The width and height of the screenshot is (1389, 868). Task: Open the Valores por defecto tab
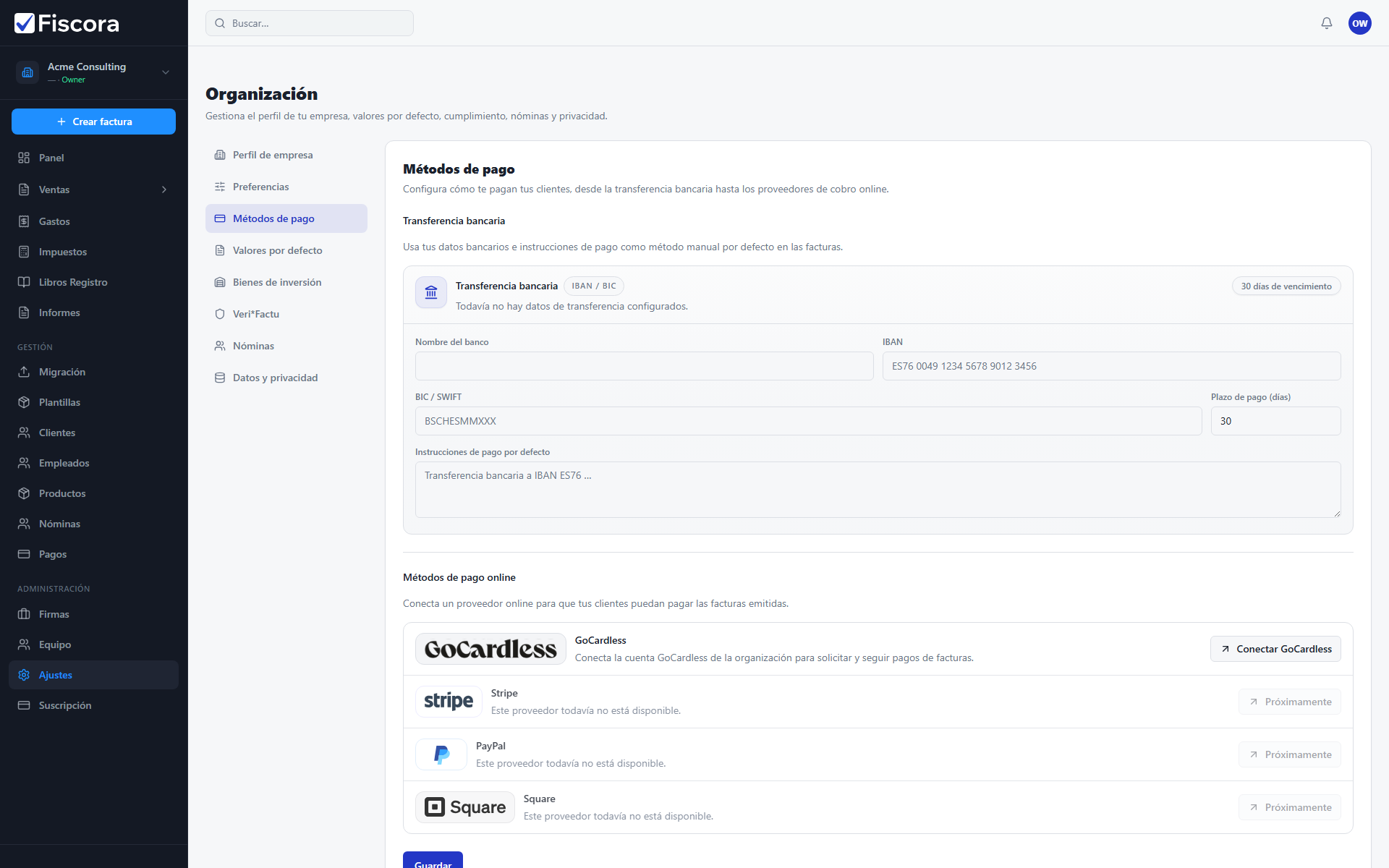pyautogui.click(x=286, y=250)
